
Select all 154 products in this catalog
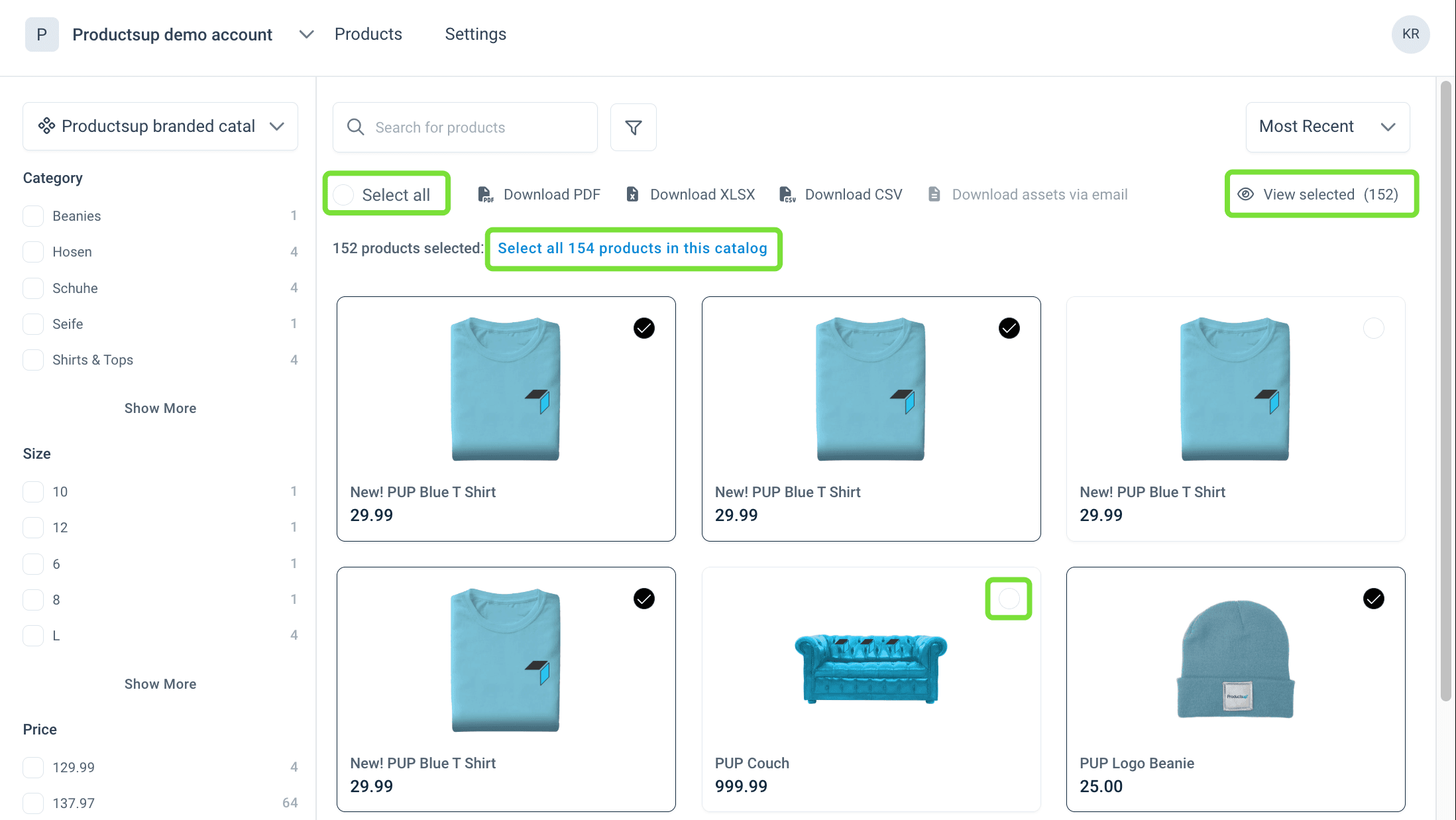632,248
